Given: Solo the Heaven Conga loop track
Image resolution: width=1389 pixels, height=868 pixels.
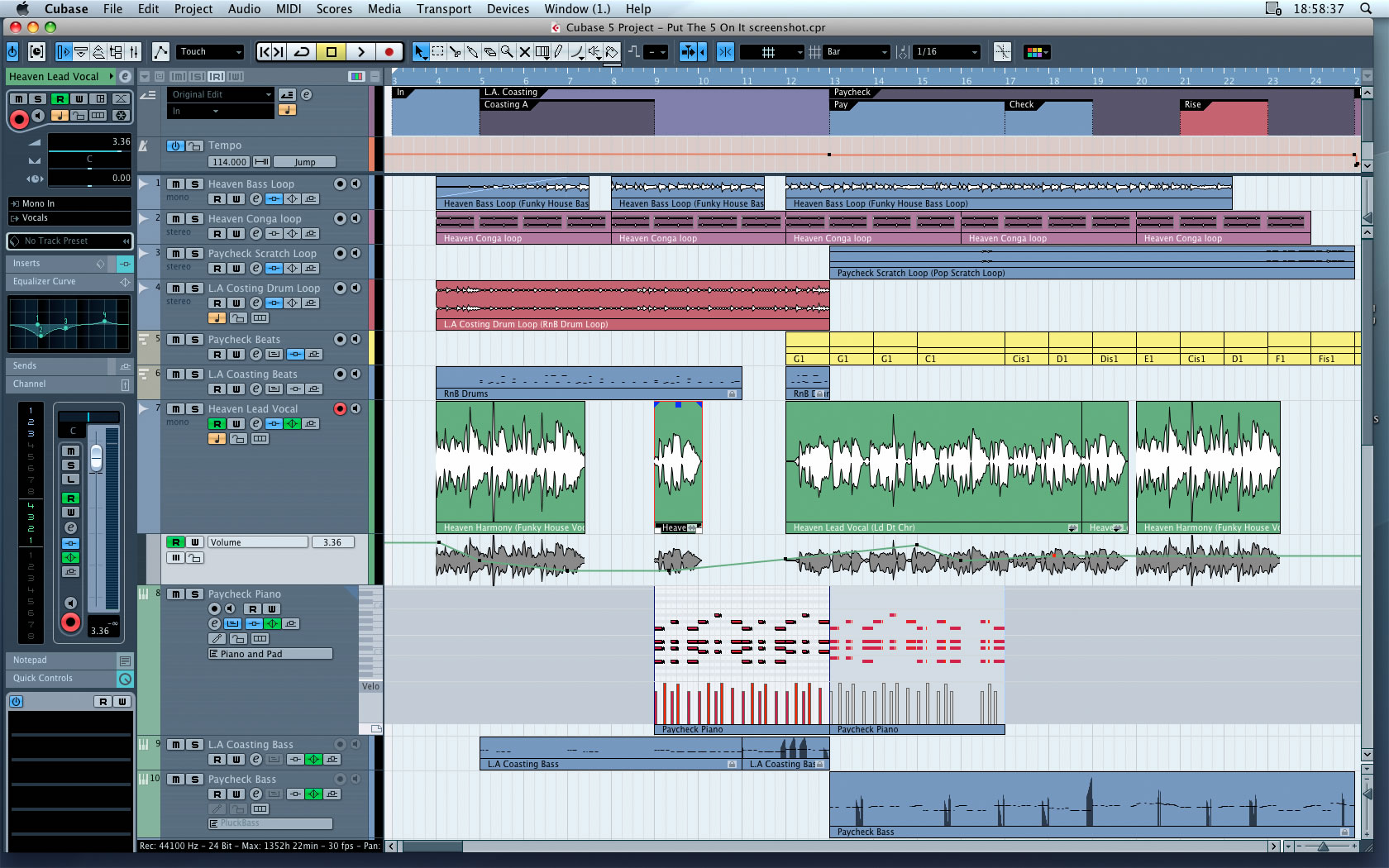Looking at the screenshot, I should click(x=195, y=219).
